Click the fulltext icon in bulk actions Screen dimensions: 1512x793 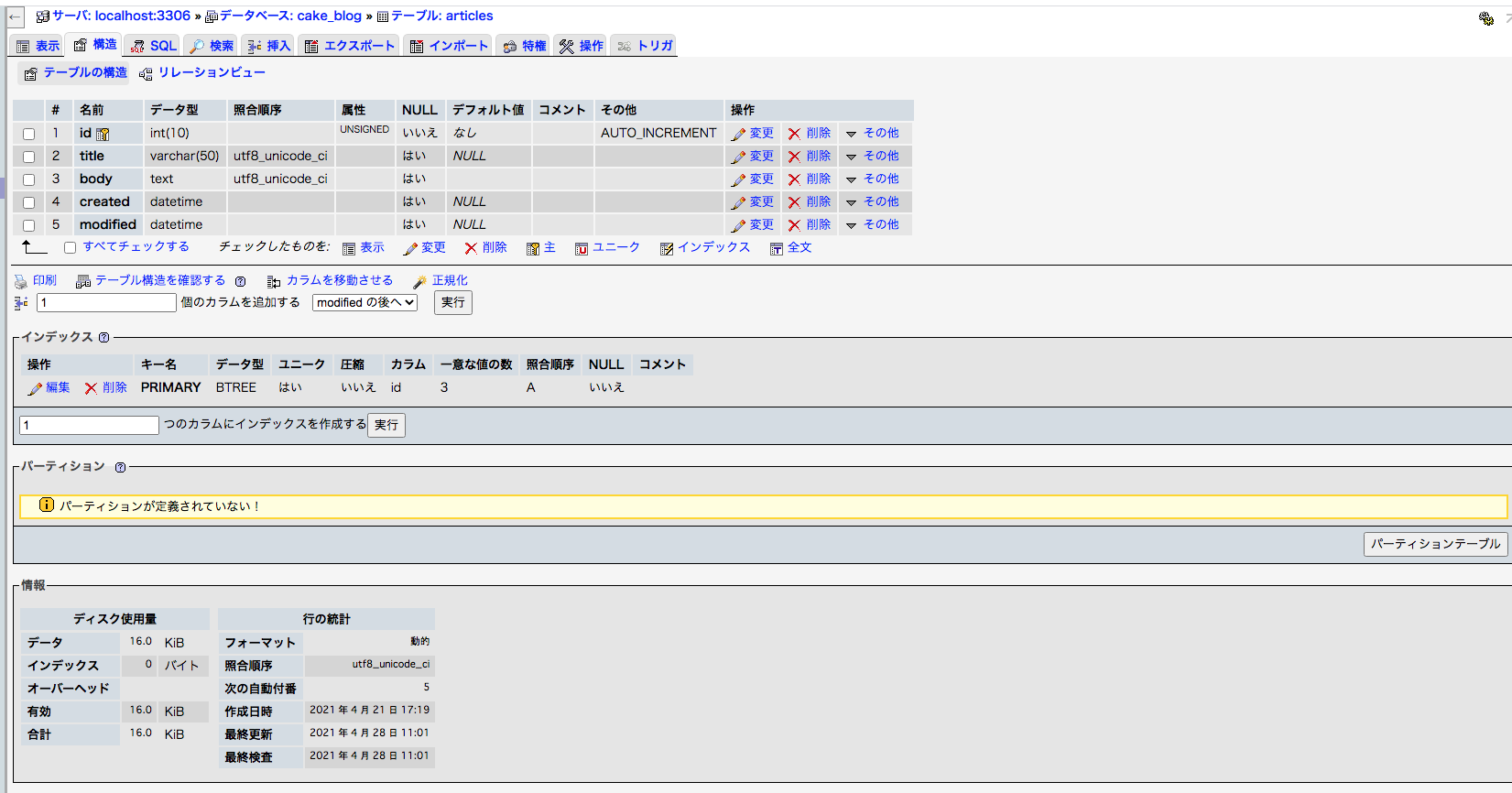point(777,248)
